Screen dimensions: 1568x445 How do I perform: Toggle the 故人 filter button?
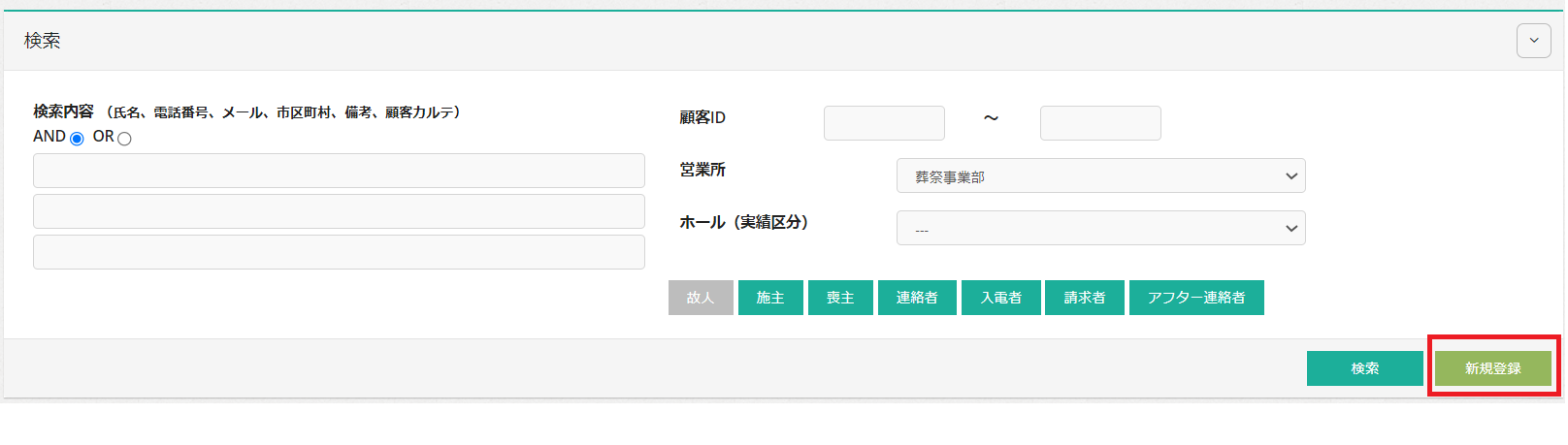[700, 298]
